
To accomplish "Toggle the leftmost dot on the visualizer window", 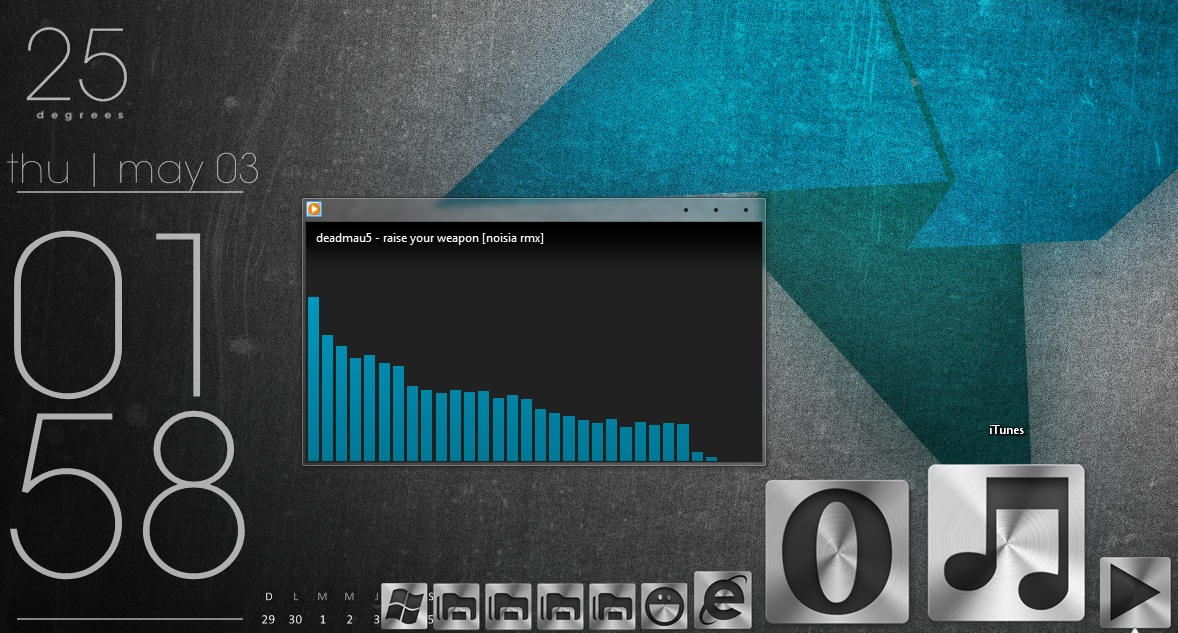I will pos(685,210).
